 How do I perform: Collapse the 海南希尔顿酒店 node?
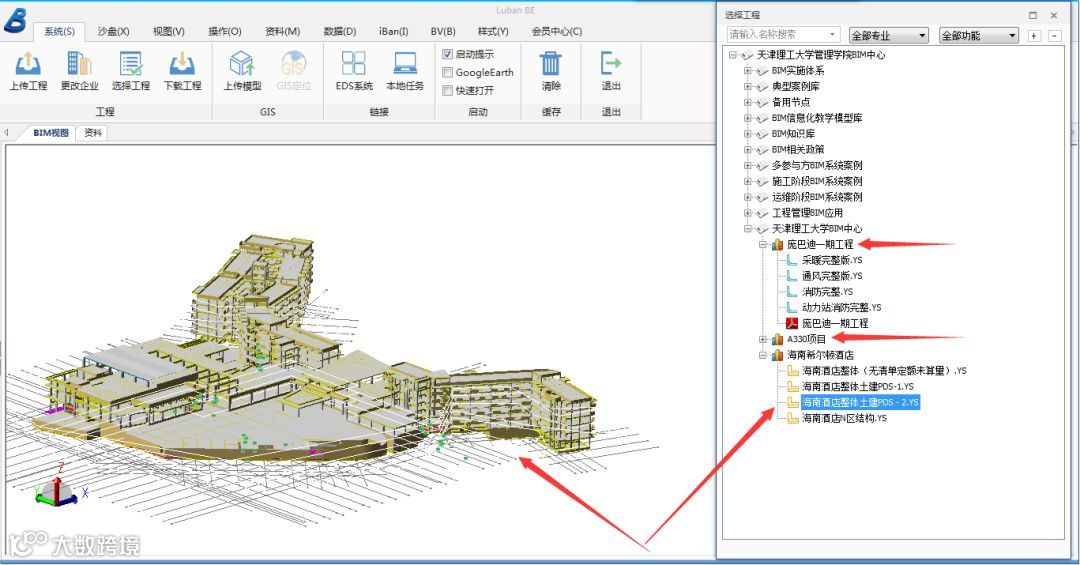tap(762, 356)
